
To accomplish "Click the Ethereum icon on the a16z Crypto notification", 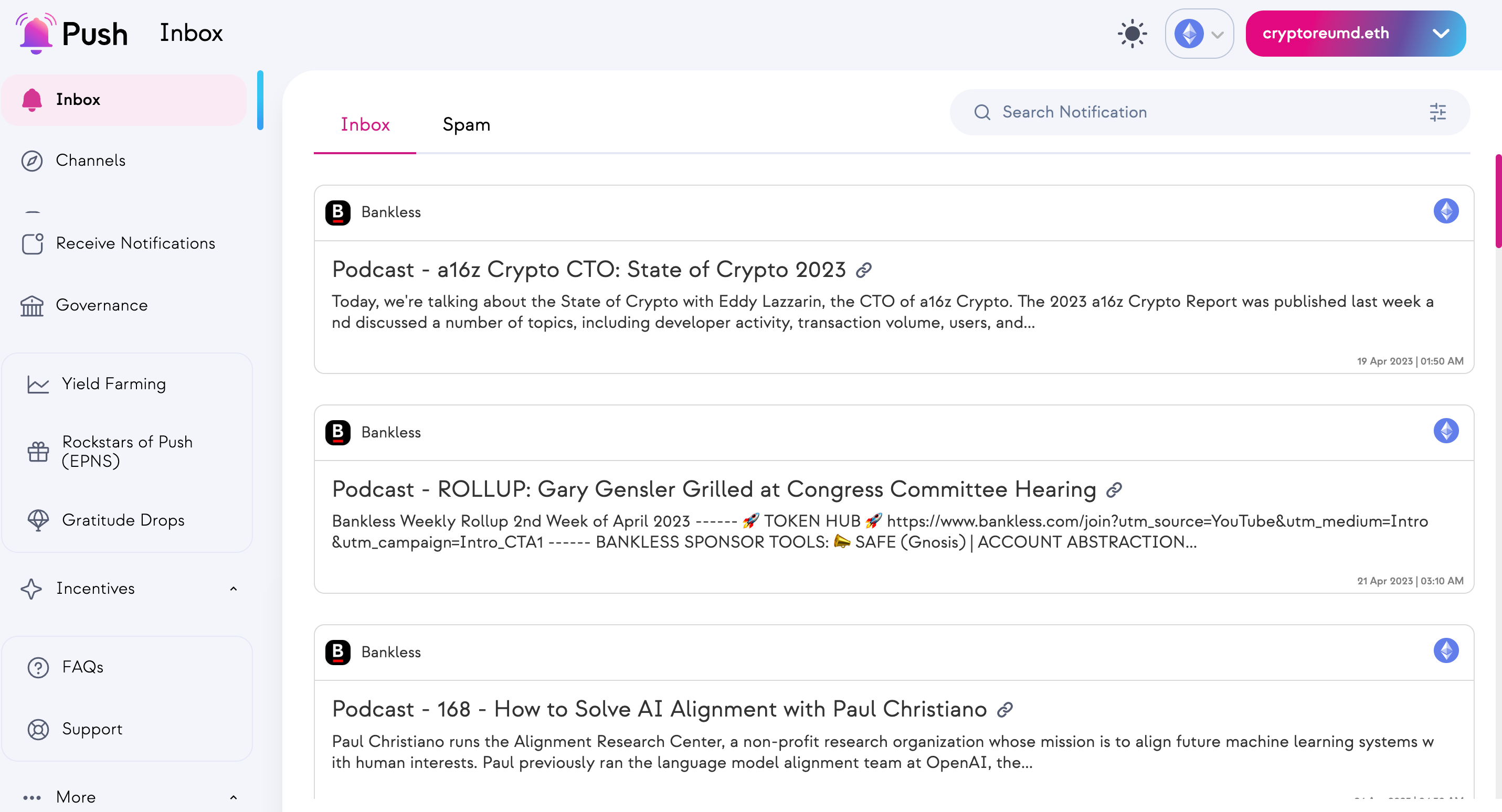I will pos(1446,210).
